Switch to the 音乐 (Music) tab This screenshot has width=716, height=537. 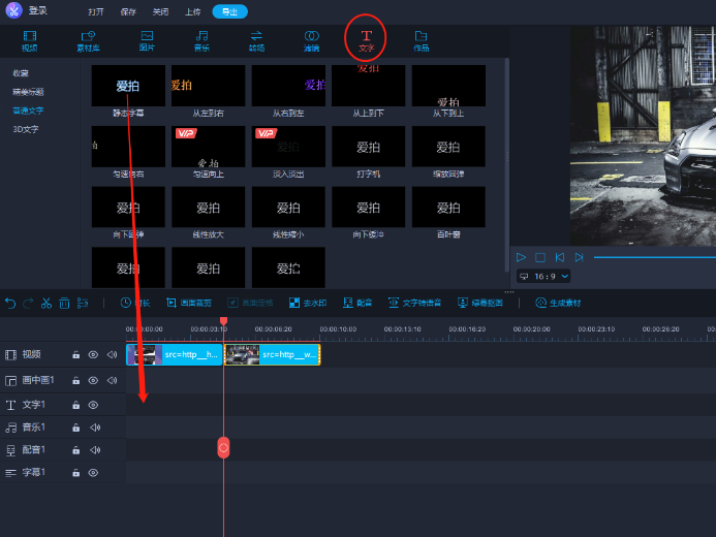coord(202,41)
